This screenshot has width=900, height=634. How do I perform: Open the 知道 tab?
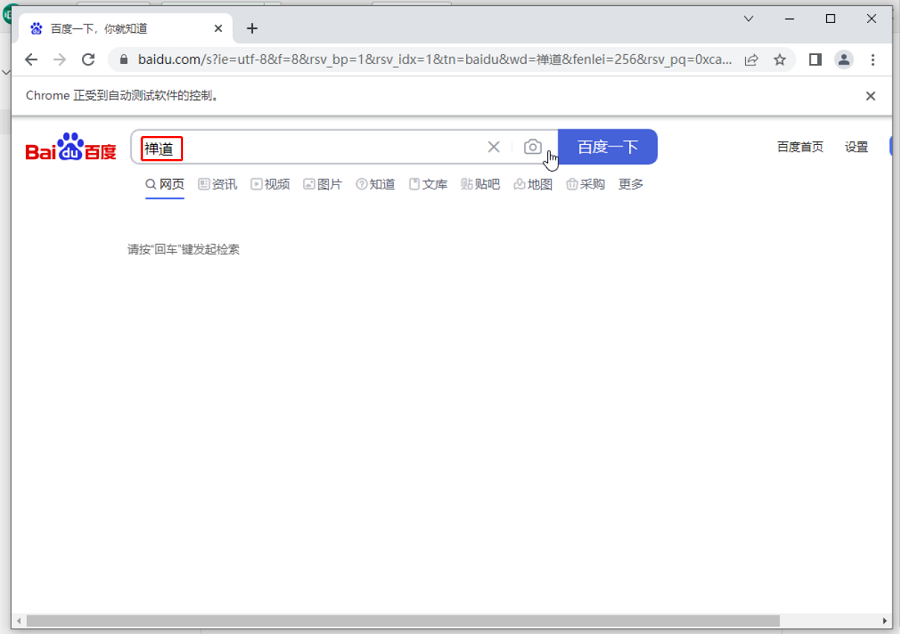pos(375,184)
